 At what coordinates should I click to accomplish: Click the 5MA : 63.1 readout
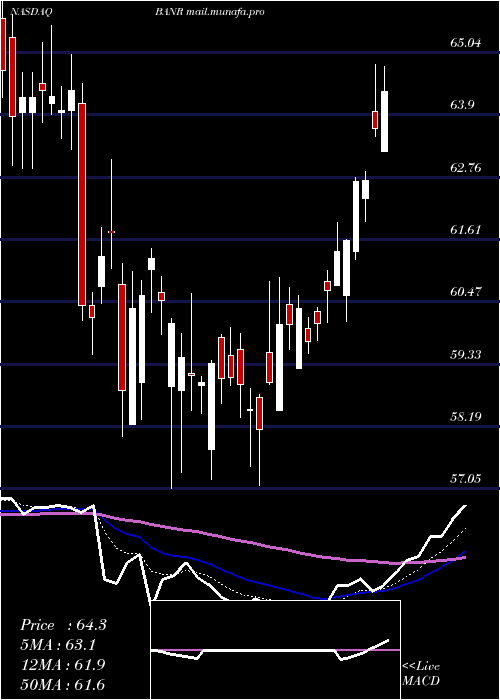58,645
